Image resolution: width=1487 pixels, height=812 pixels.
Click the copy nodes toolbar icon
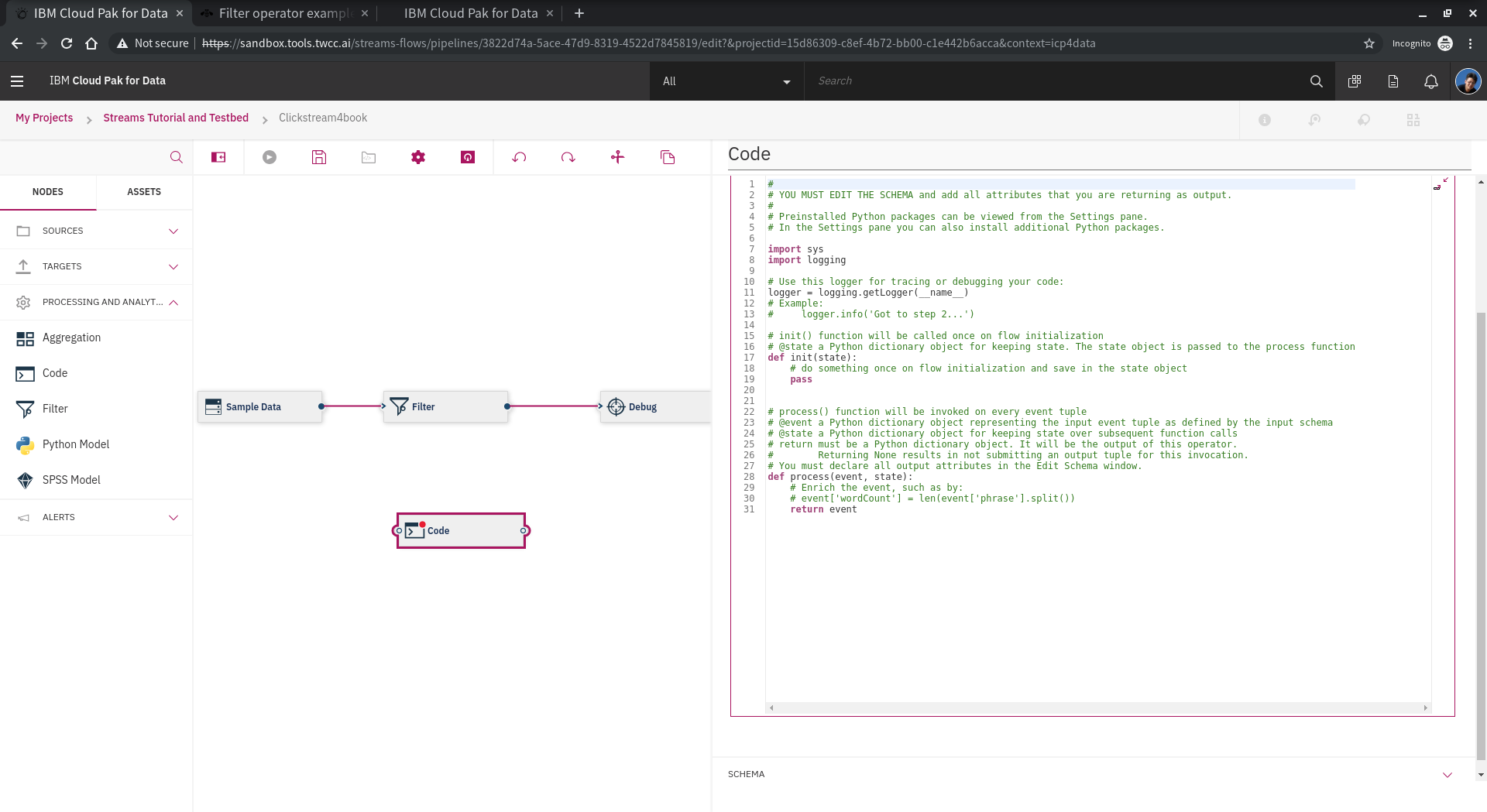click(668, 157)
